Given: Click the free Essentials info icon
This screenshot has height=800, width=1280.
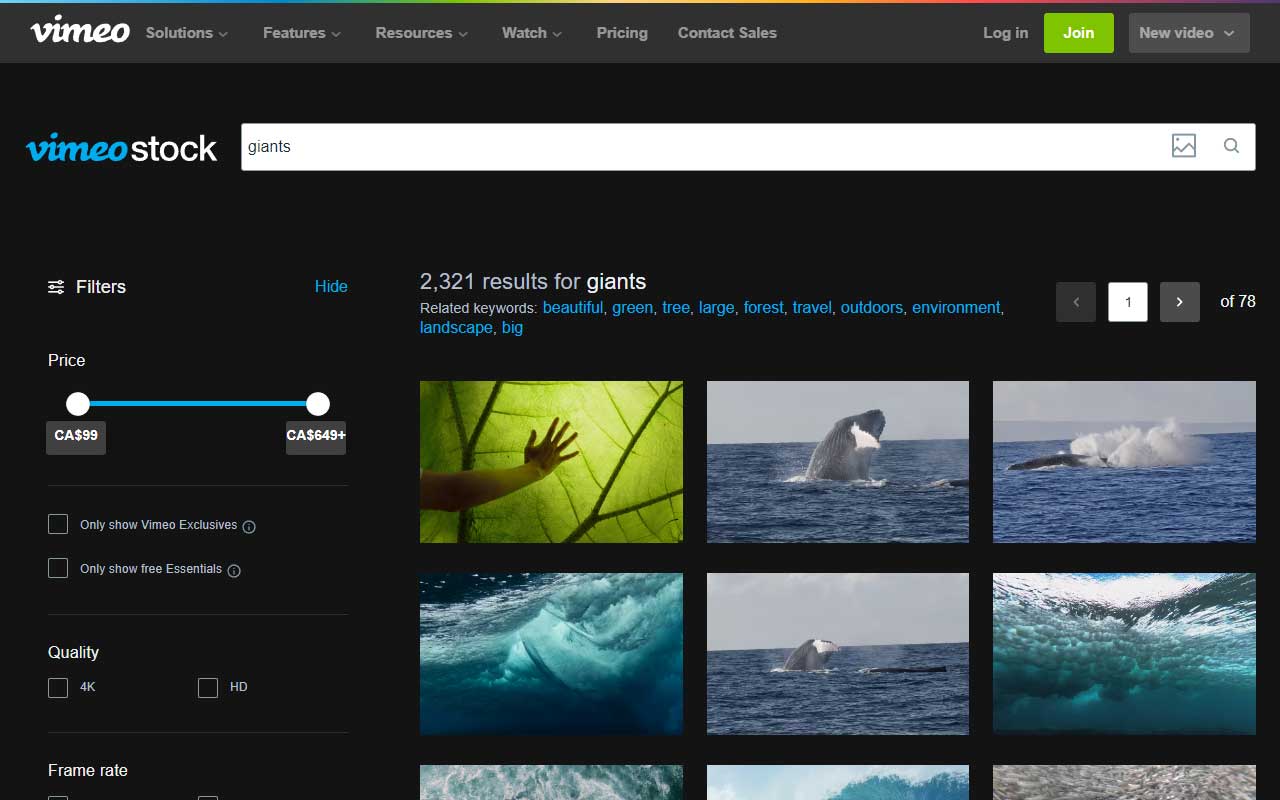Looking at the screenshot, I should 233,570.
